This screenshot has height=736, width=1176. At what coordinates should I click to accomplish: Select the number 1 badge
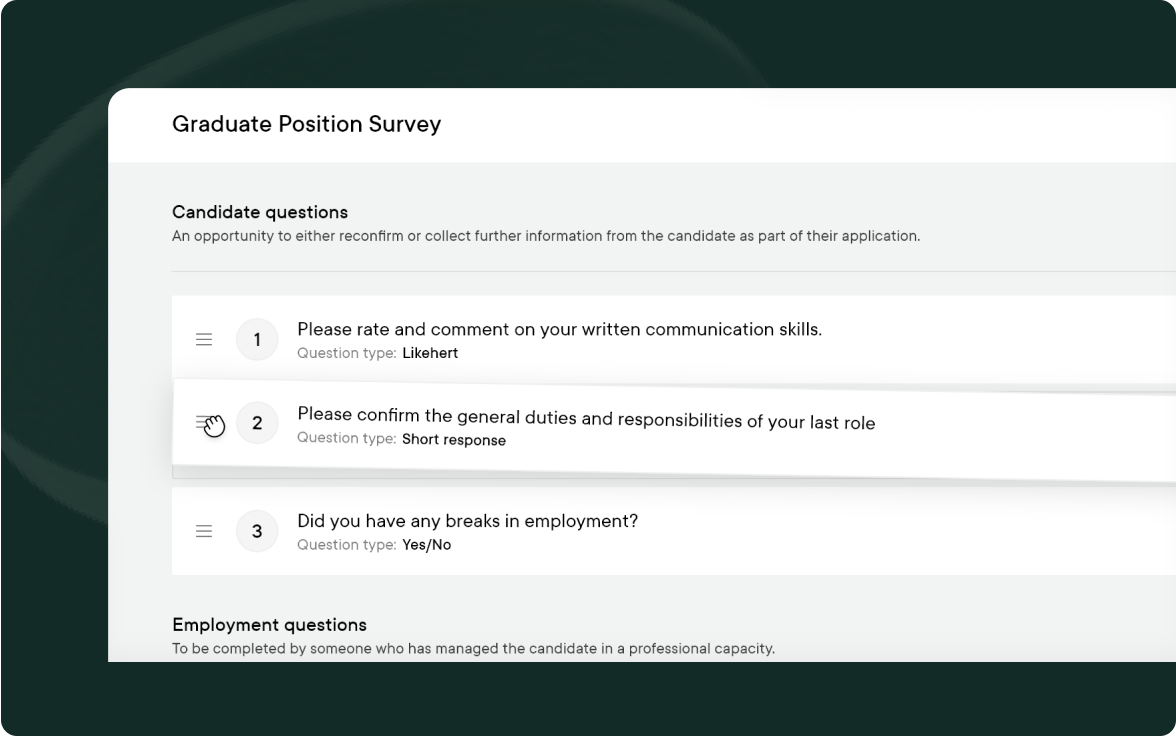point(257,340)
